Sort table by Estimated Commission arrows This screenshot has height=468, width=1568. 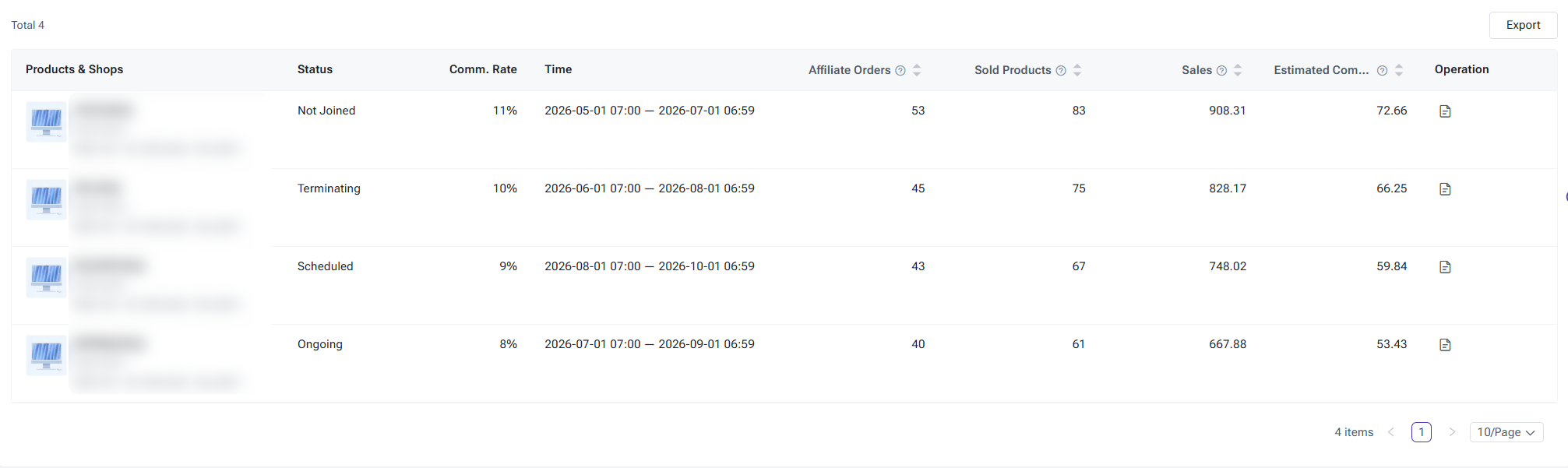1399,70
